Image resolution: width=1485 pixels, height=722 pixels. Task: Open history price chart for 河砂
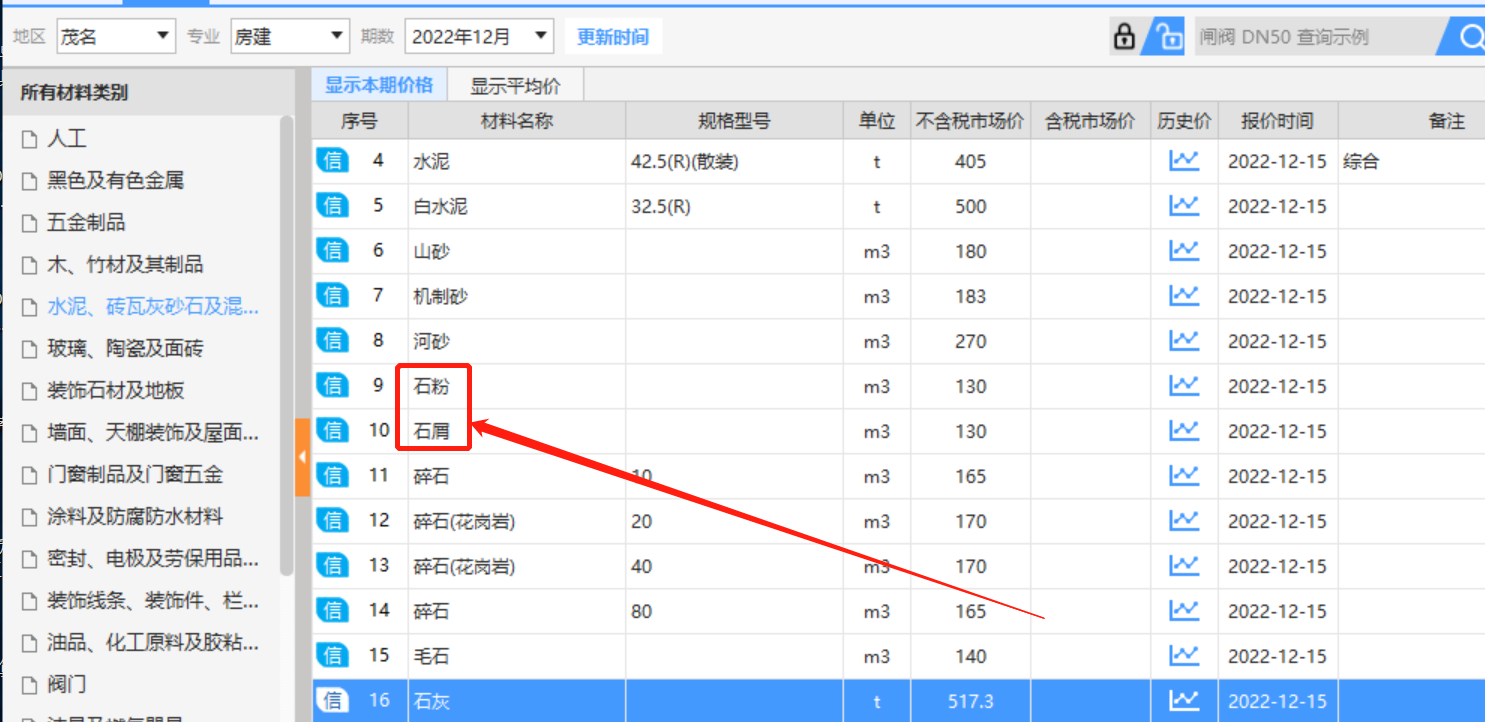[1184, 340]
